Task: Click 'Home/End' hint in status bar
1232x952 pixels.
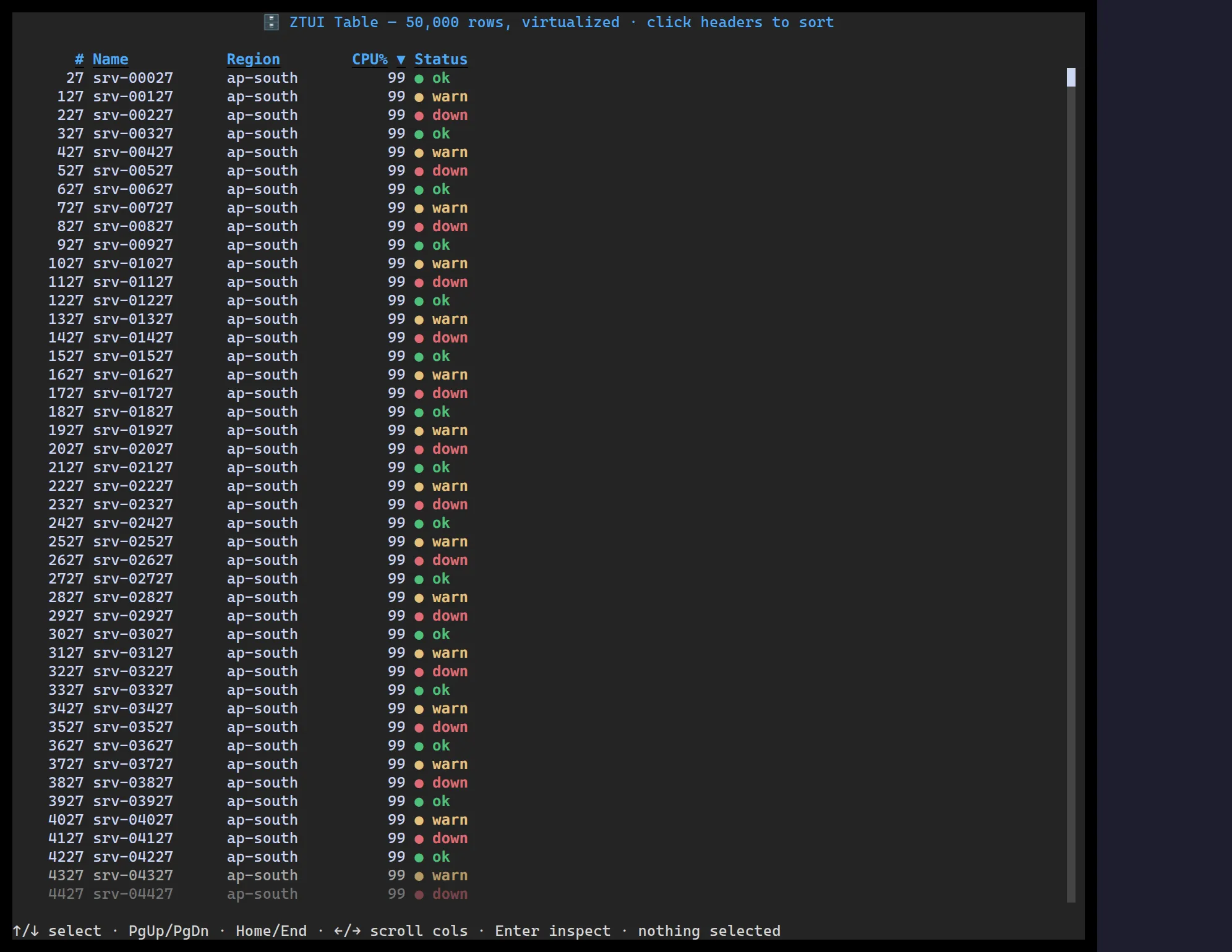Action: pyautogui.click(x=271, y=931)
